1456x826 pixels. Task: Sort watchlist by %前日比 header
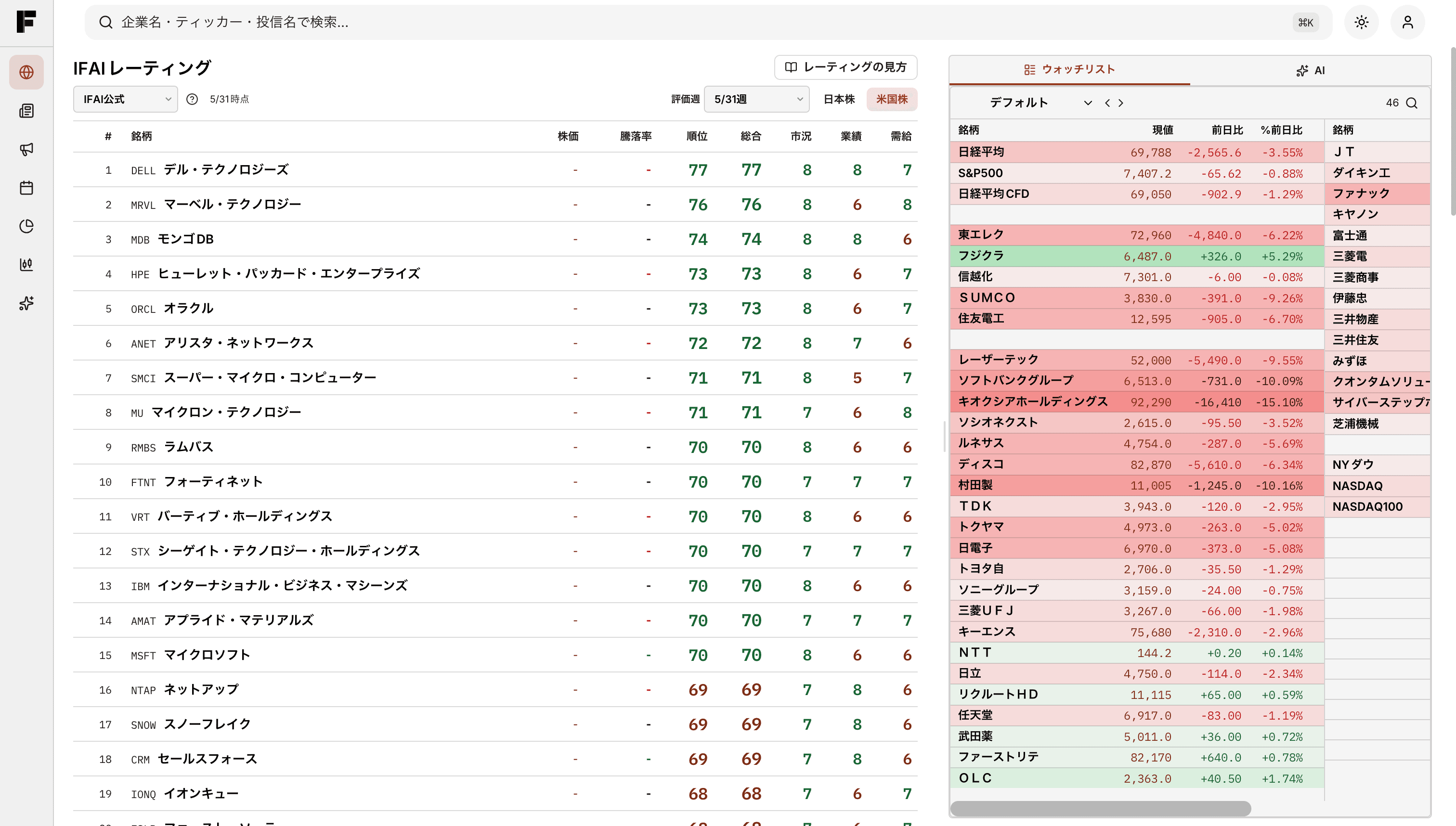point(1281,130)
